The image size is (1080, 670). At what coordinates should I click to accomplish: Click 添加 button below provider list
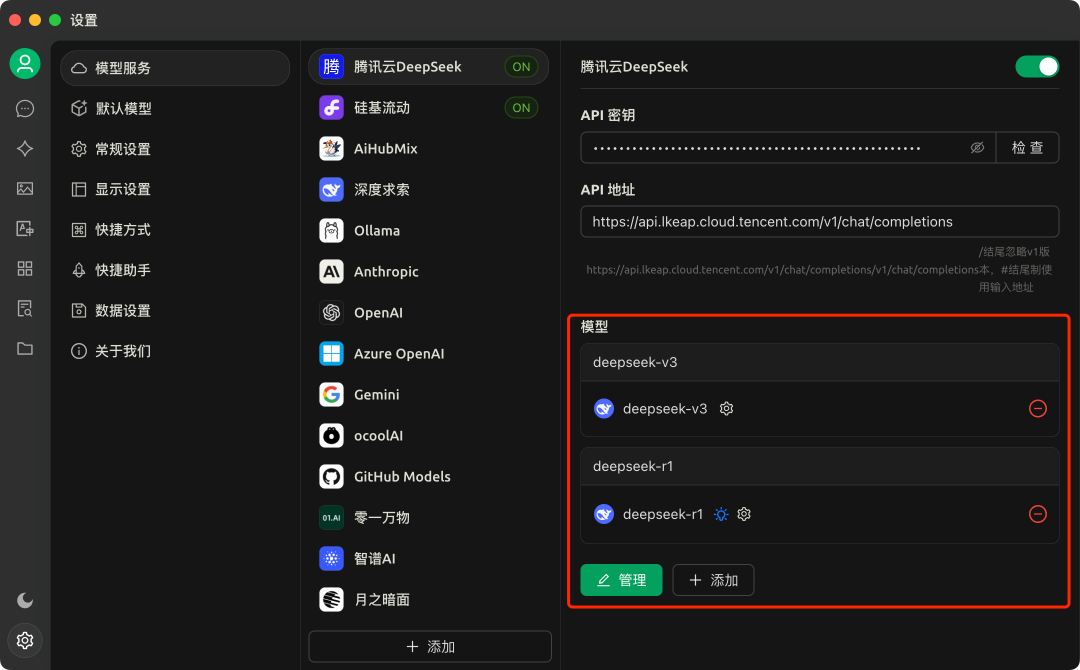[430, 647]
